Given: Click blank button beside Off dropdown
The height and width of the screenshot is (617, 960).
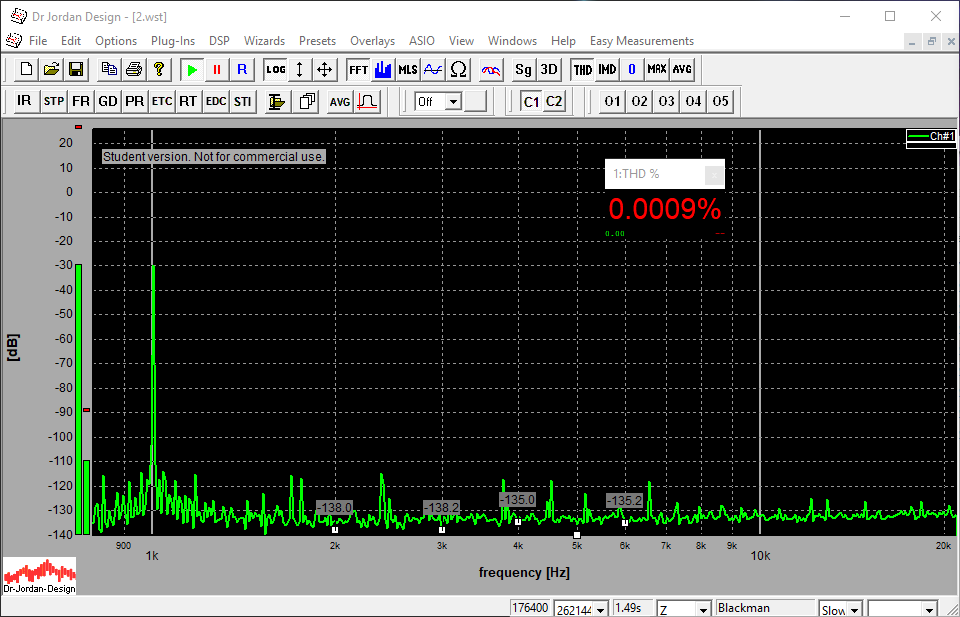Looking at the screenshot, I should coord(475,101).
